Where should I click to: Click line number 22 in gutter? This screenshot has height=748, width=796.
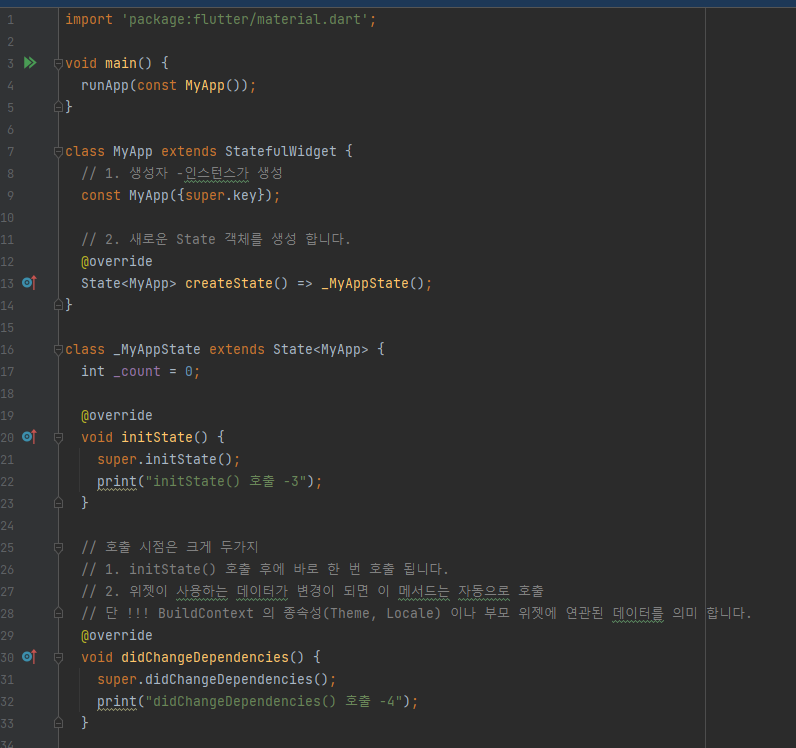click(x=7, y=481)
